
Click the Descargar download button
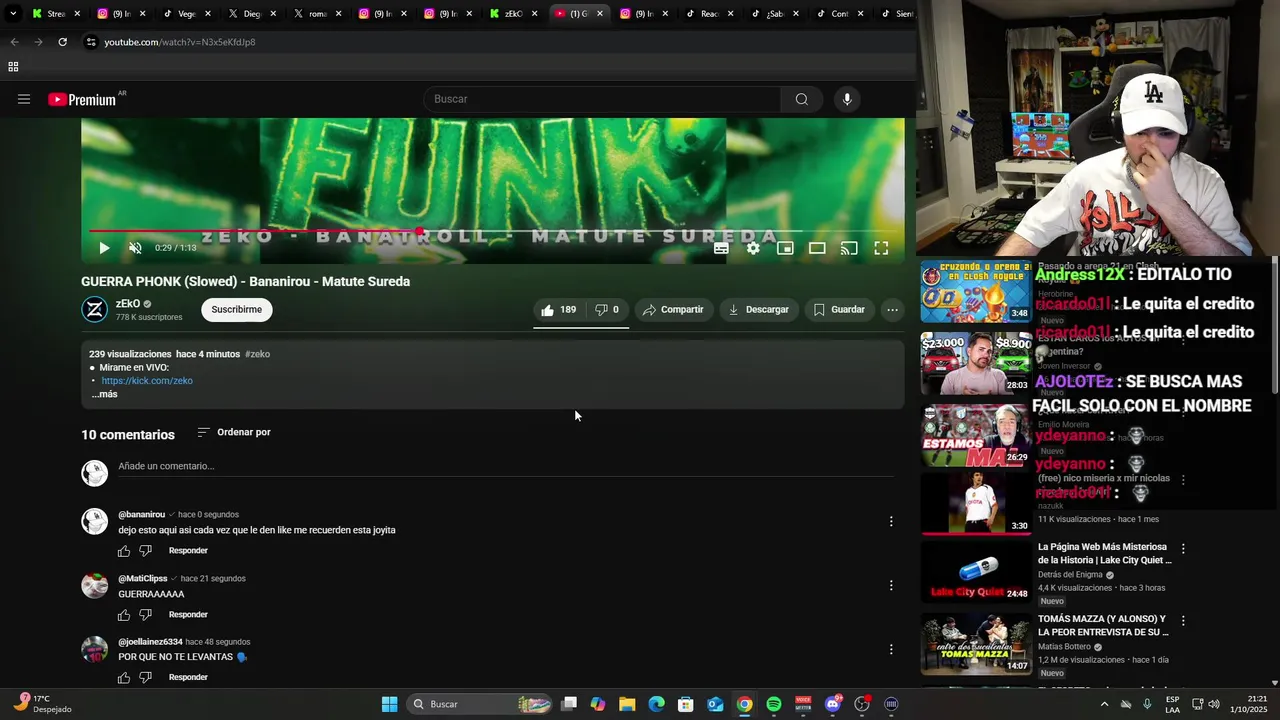(x=758, y=310)
